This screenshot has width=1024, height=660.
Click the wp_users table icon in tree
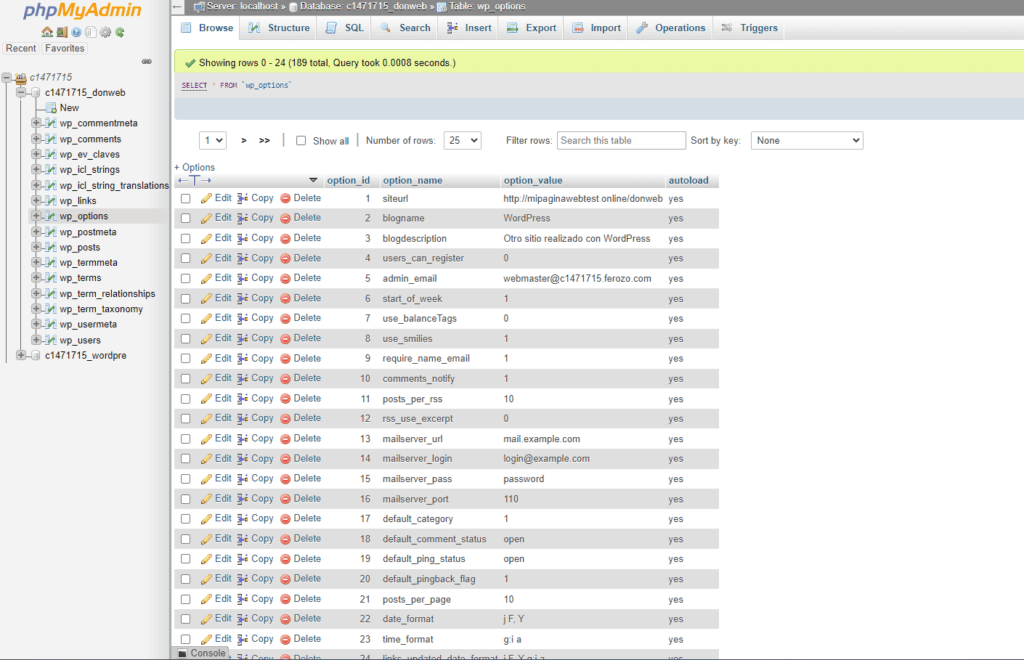coord(50,340)
